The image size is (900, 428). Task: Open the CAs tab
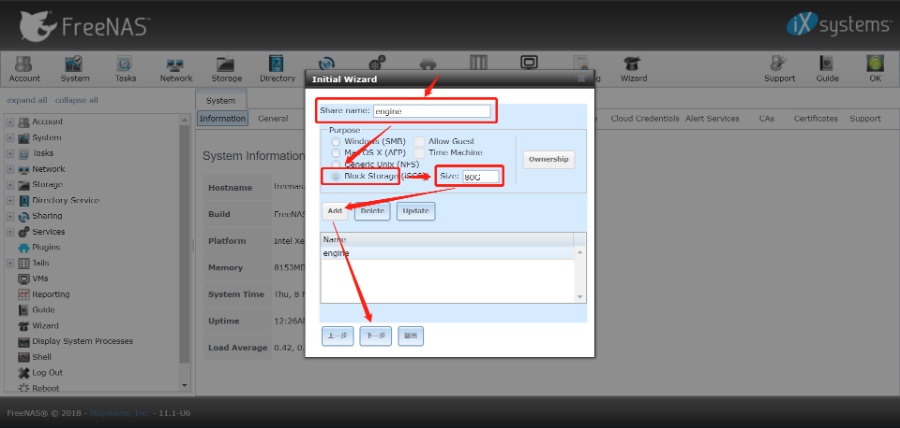pos(766,119)
